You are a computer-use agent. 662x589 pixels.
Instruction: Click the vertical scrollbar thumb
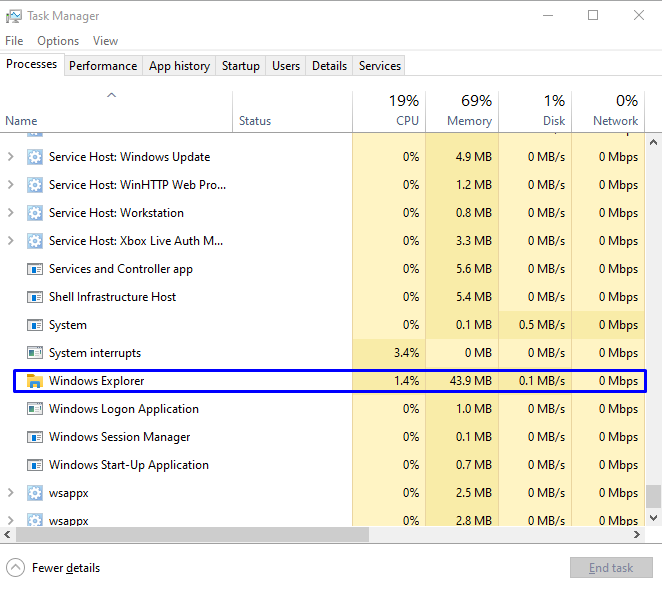653,497
